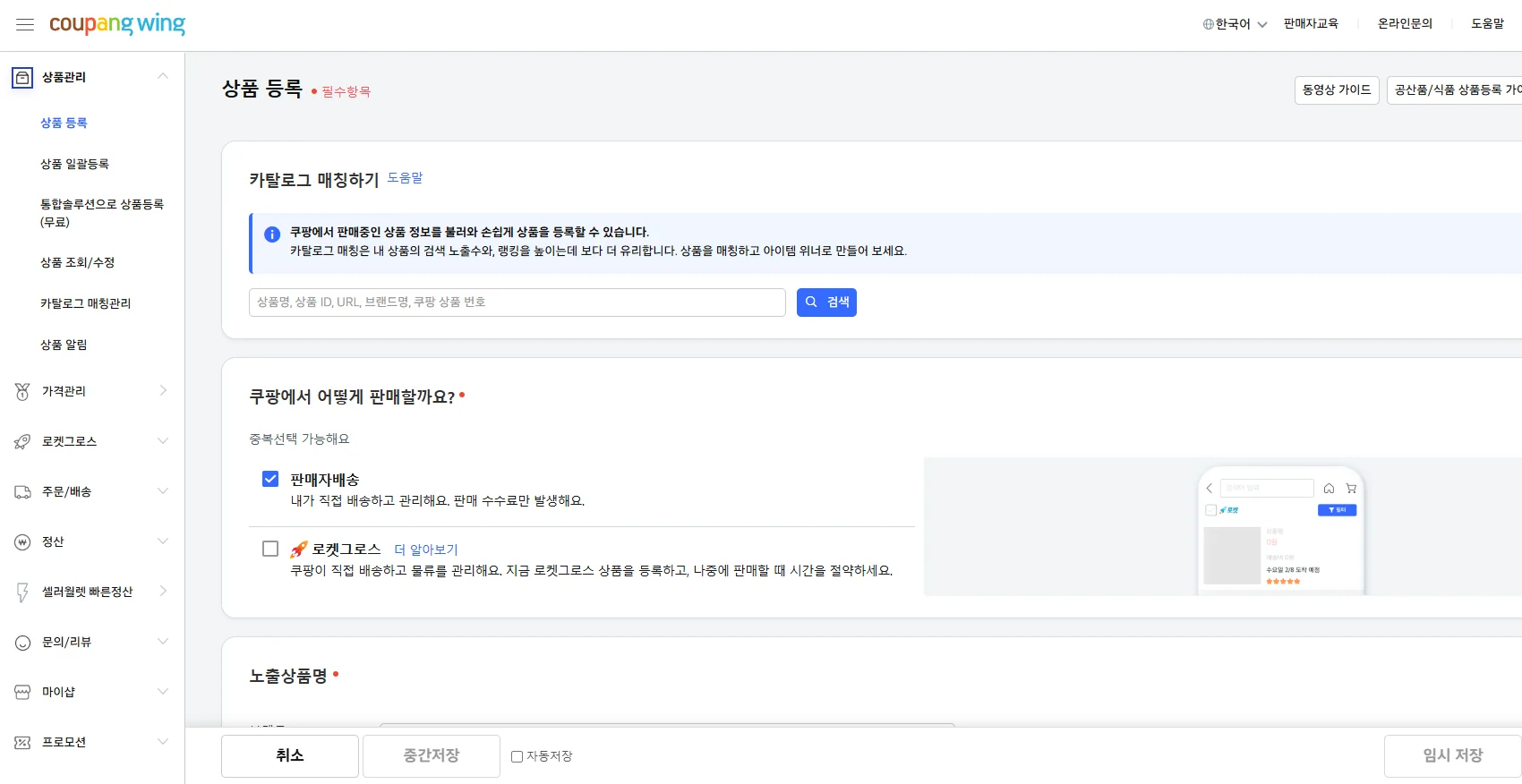Click the 마이샵 storefront icon
This screenshot has height=784, width=1522.
pyautogui.click(x=22, y=692)
